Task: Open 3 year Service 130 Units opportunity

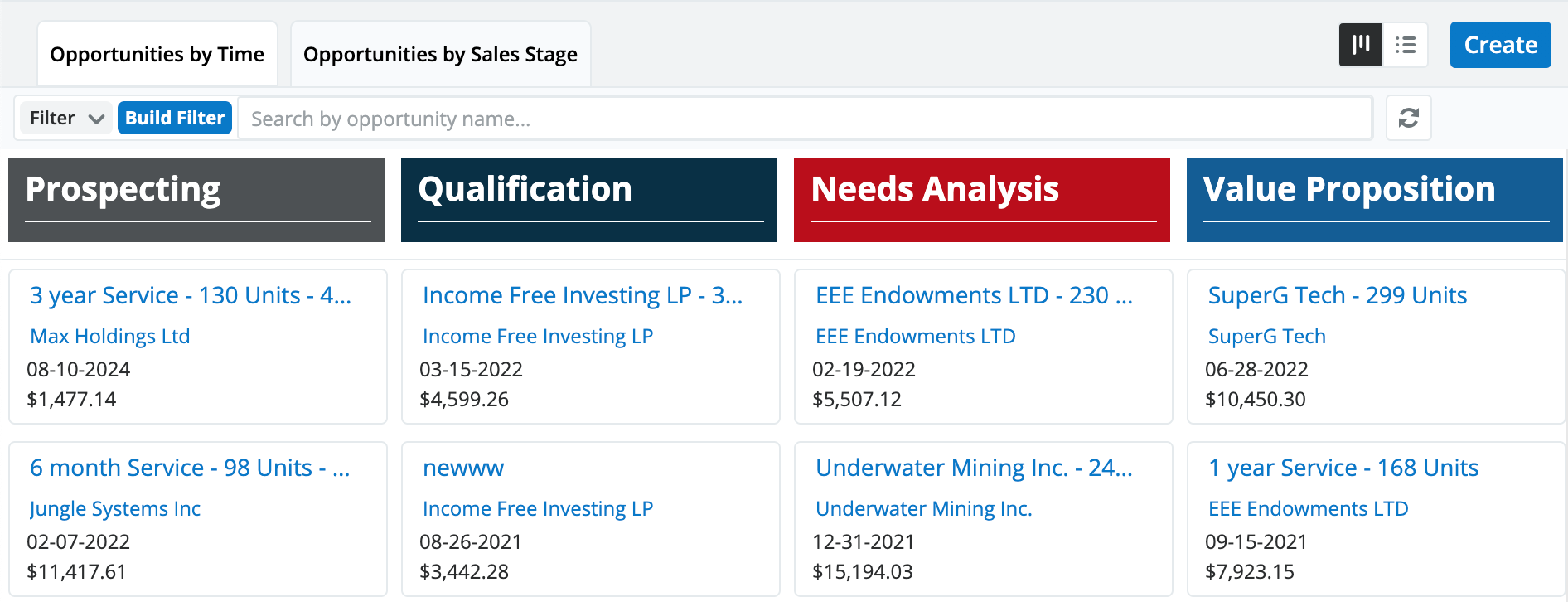Action: coord(191,295)
